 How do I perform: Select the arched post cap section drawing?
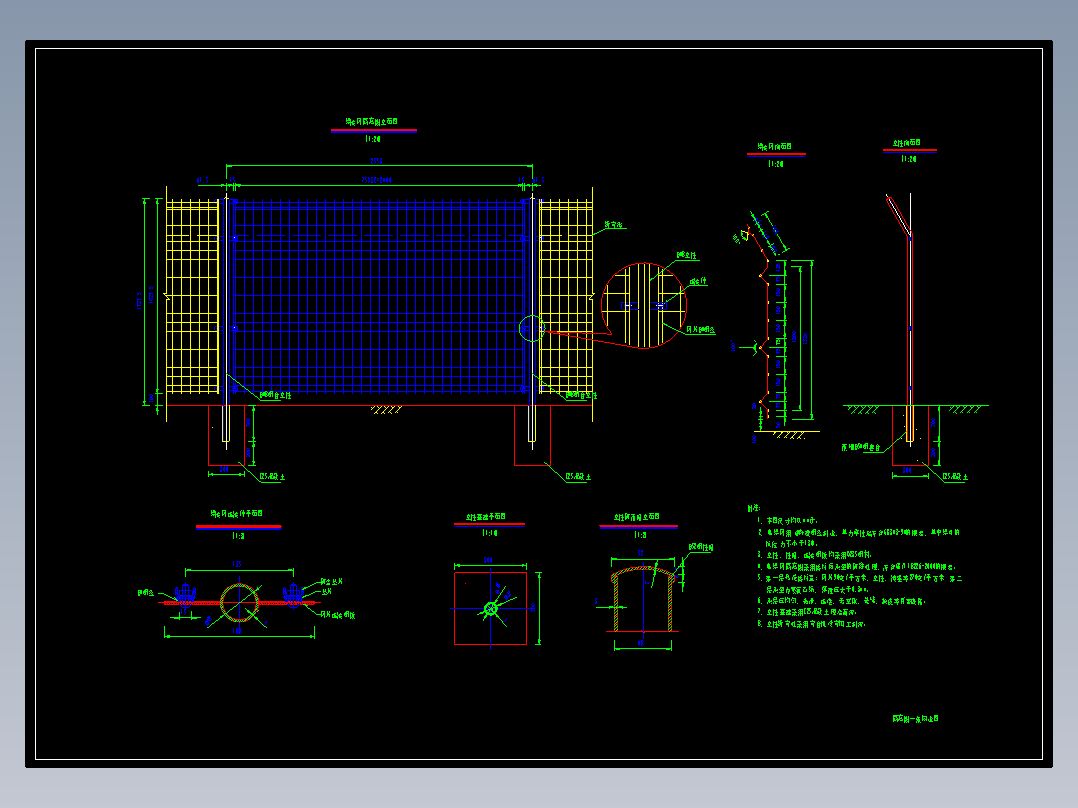[643, 599]
